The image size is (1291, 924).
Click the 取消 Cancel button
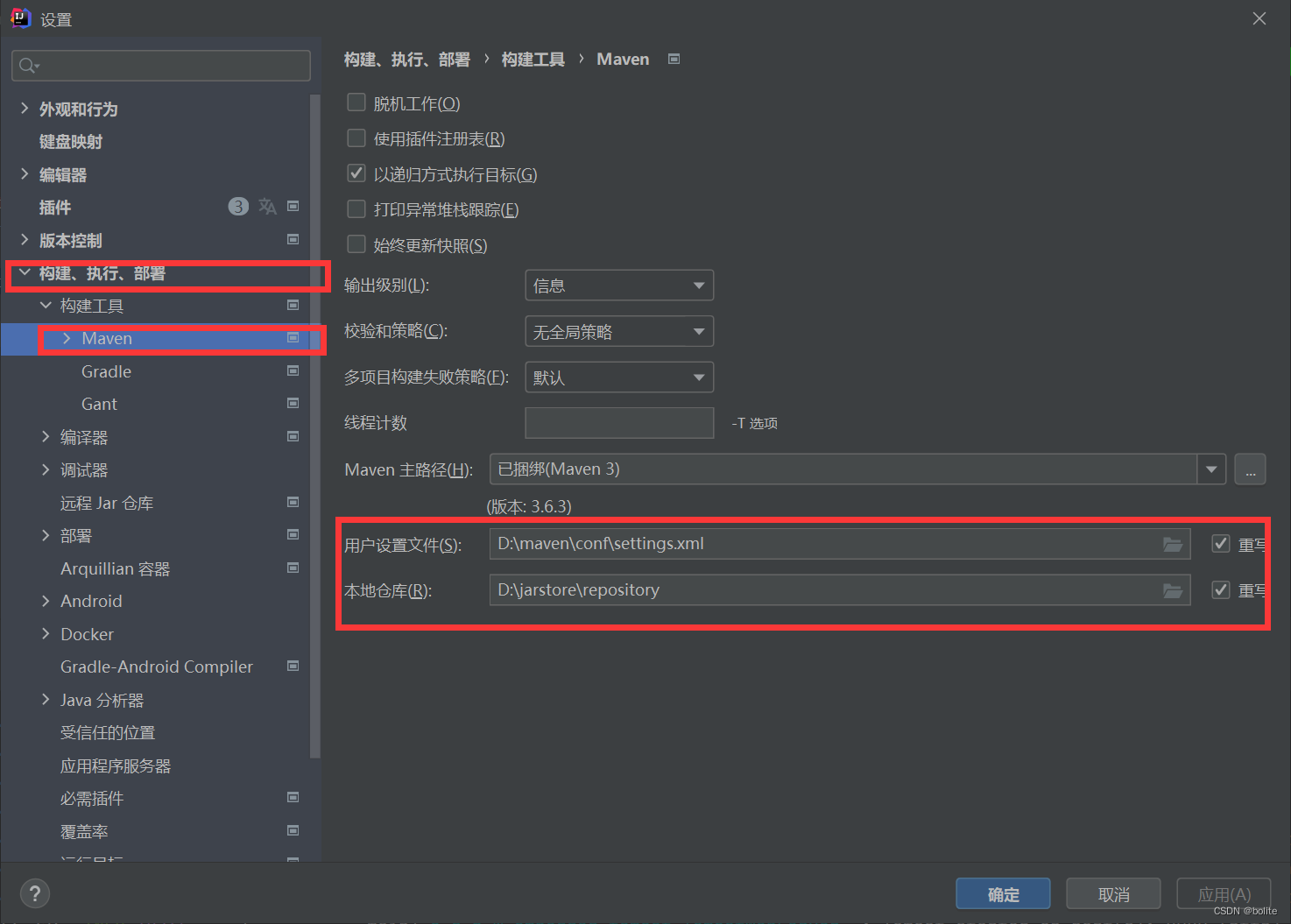tap(1113, 894)
